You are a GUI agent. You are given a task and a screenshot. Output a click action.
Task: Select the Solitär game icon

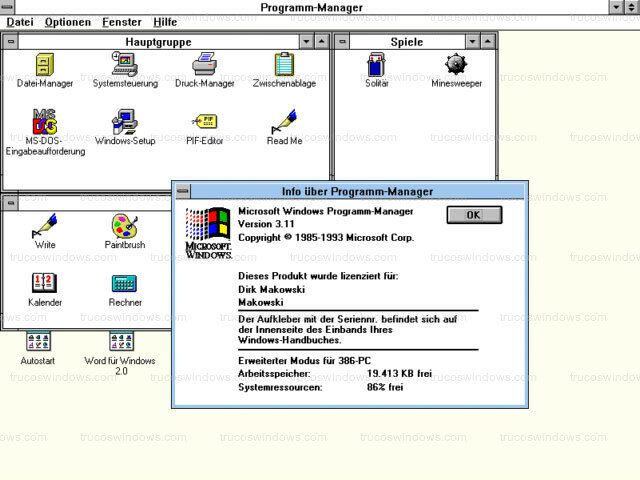pos(376,64)
